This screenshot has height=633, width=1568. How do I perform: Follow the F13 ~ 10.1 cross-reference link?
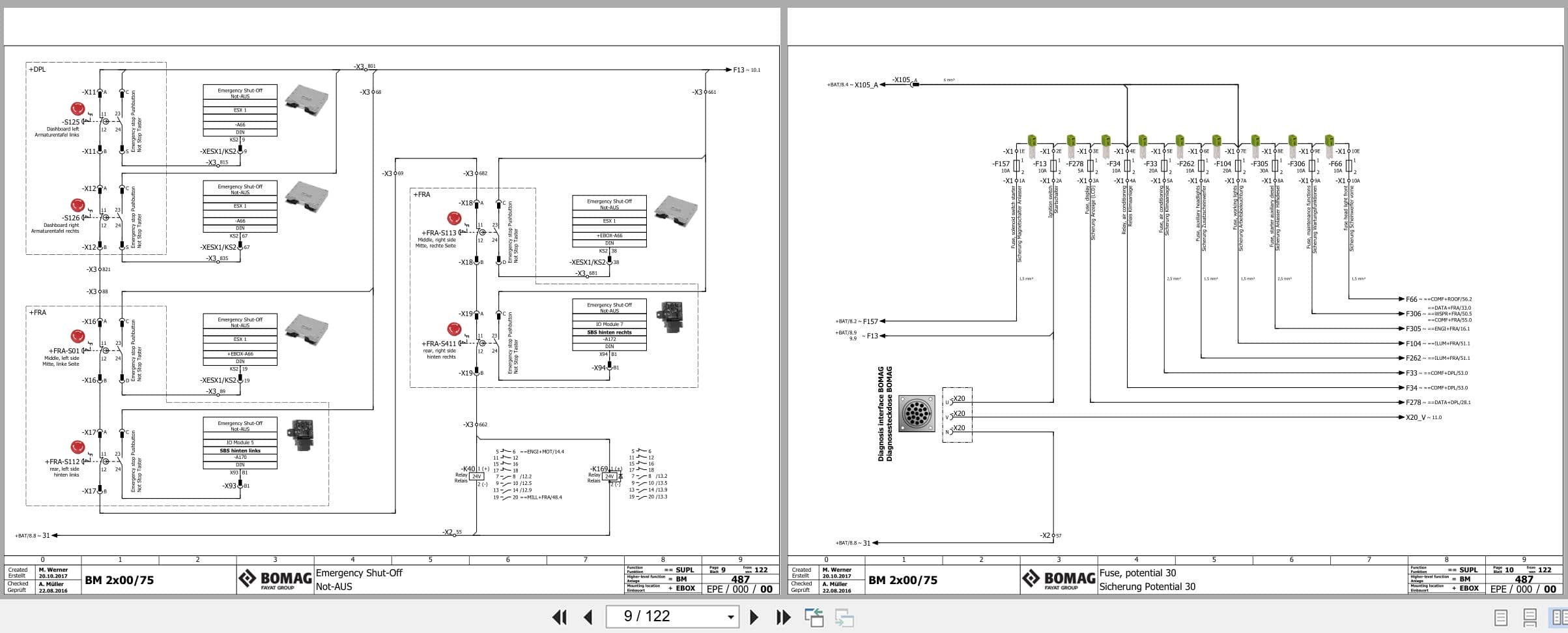click(x=743, y=68)
